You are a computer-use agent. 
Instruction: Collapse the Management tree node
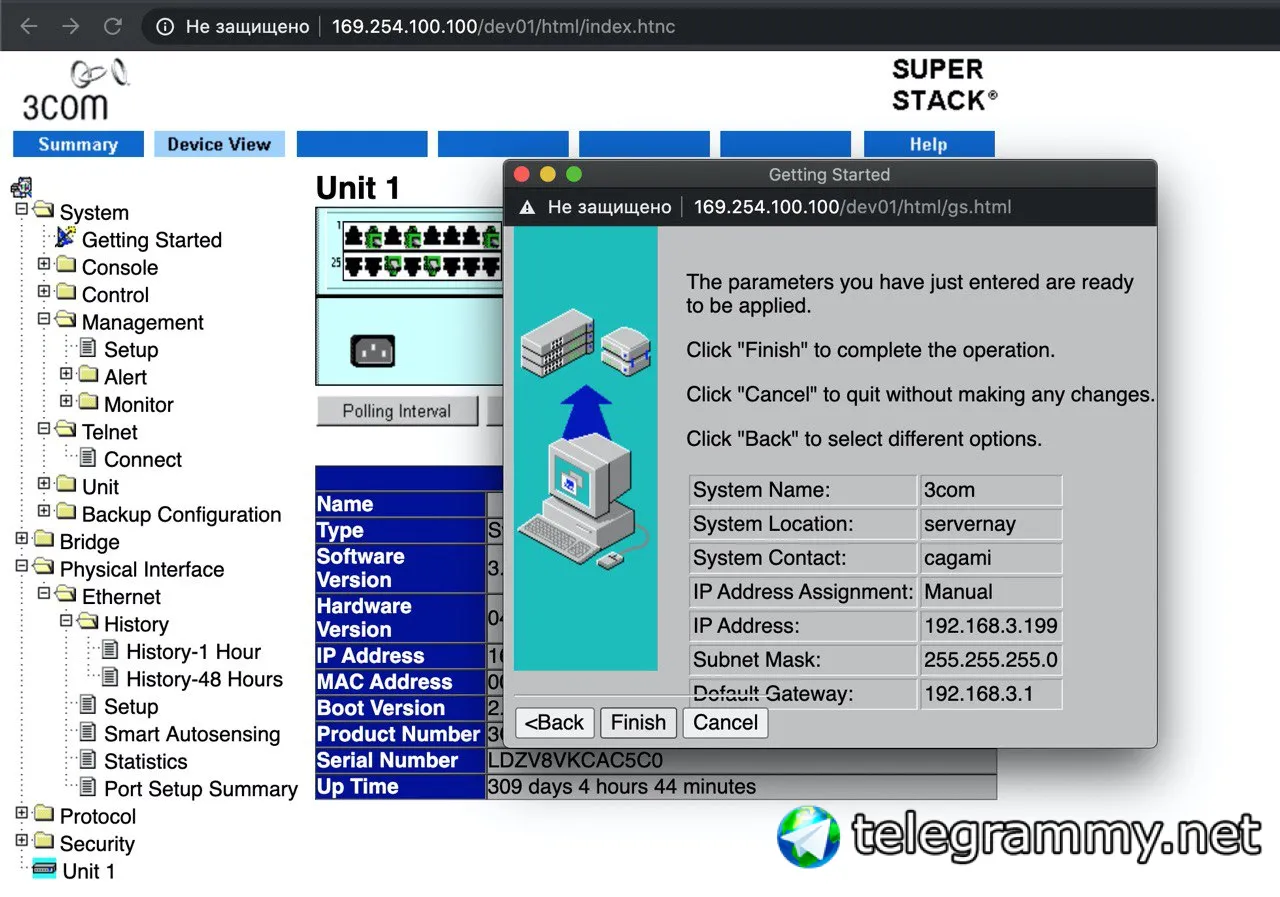tap(44, 320)
